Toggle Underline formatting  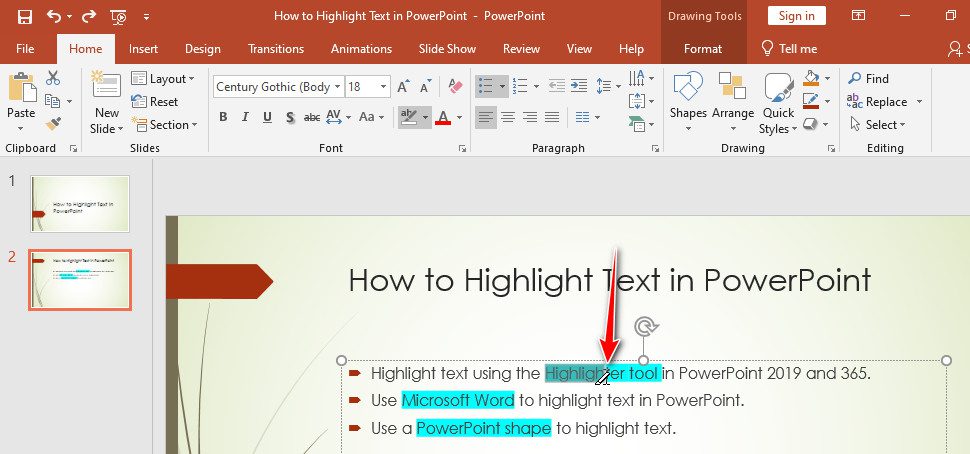point(267,117)
